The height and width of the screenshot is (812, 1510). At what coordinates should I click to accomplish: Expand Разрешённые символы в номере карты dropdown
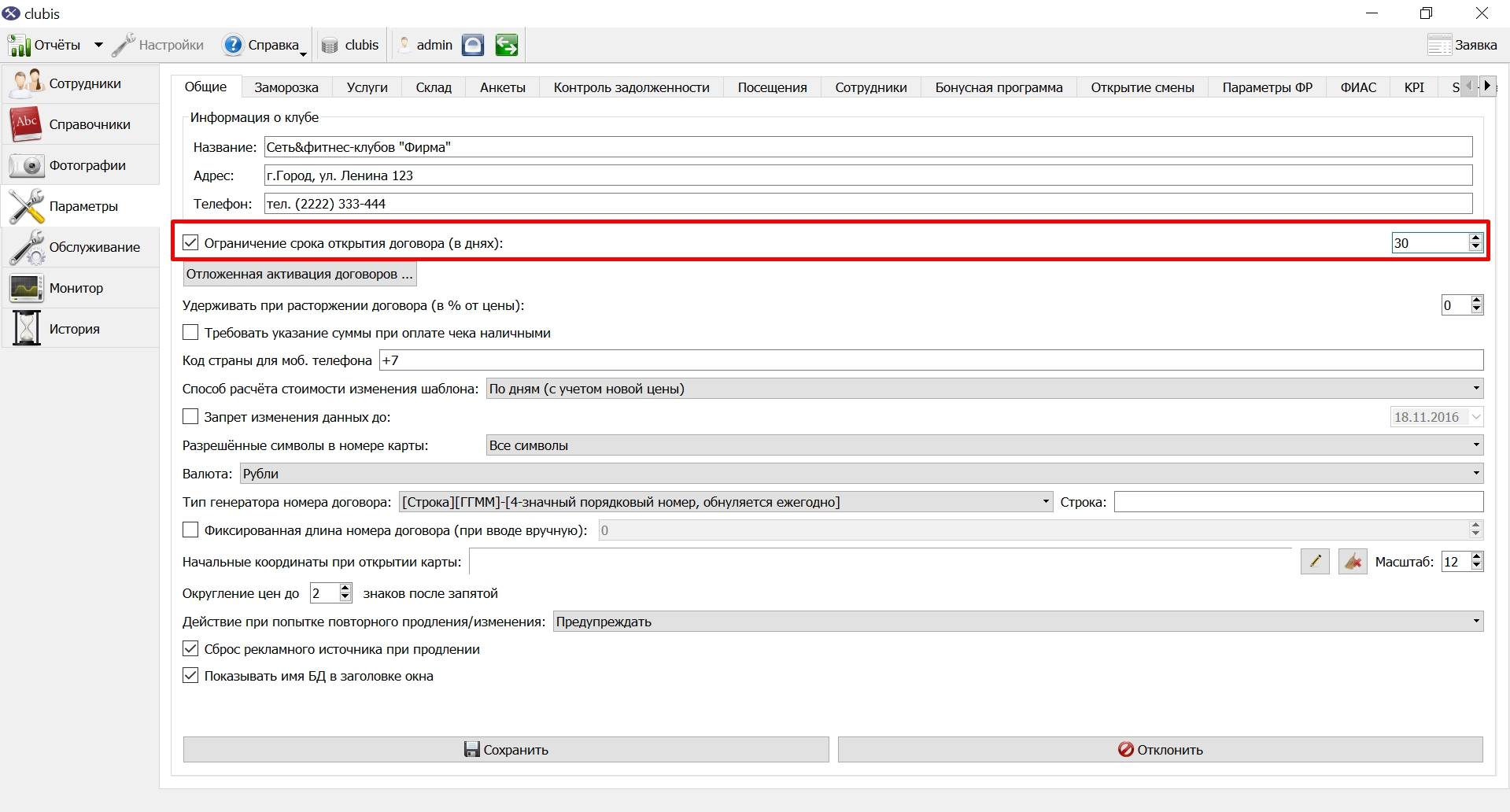point(984,445)
